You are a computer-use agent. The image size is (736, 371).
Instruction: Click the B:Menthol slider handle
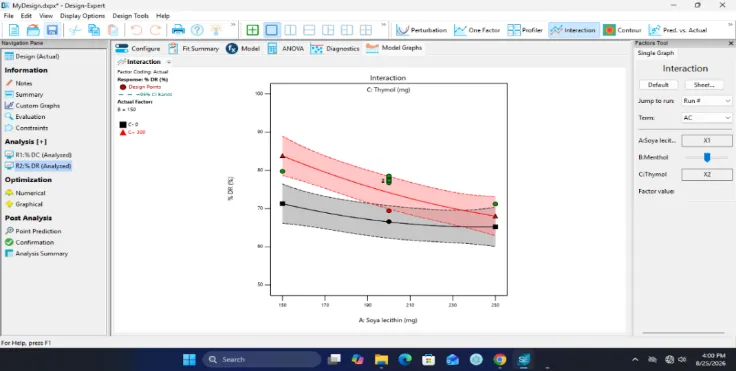[x=707, y=157]
